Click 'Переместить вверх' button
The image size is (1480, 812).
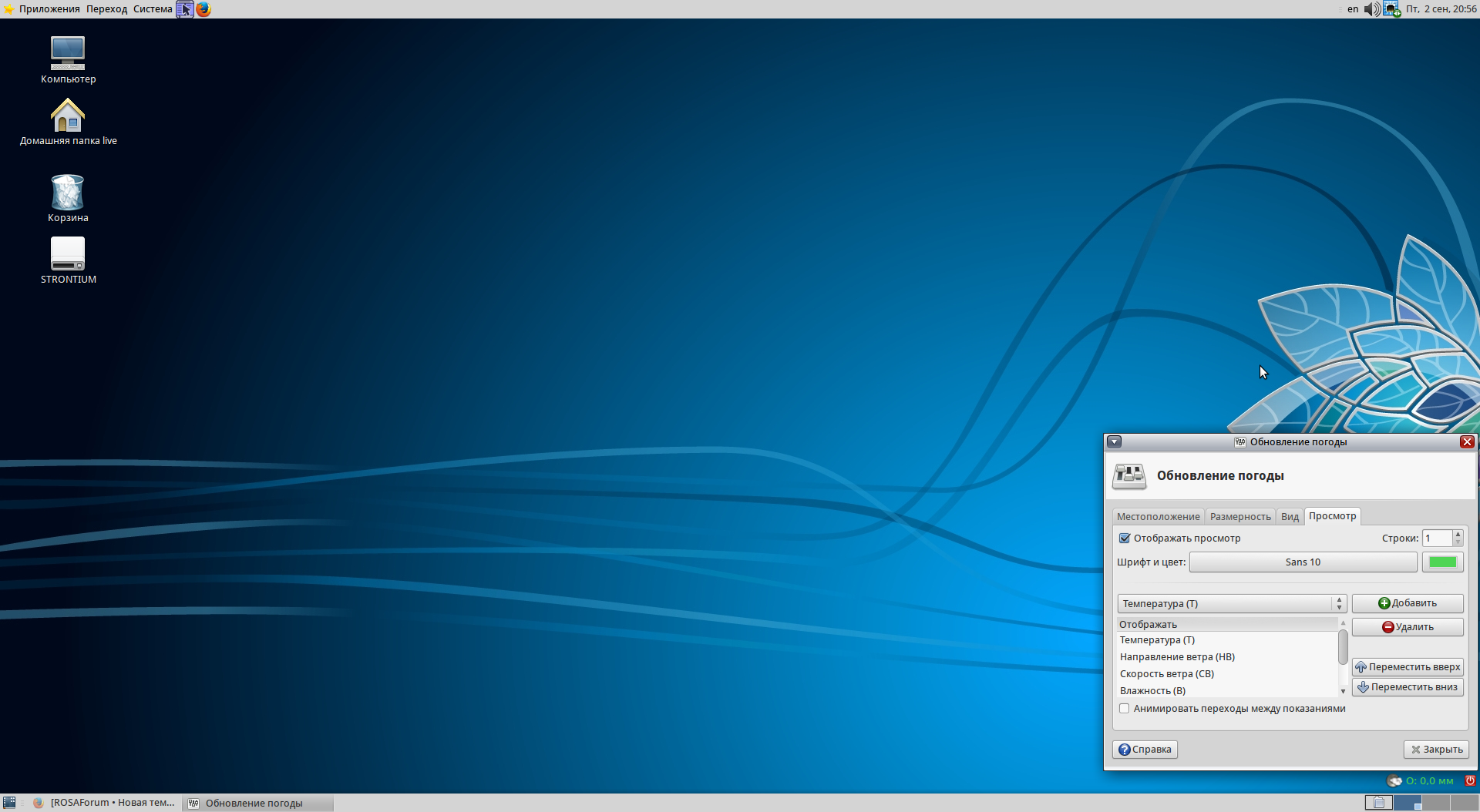(x=1408, y=666)
